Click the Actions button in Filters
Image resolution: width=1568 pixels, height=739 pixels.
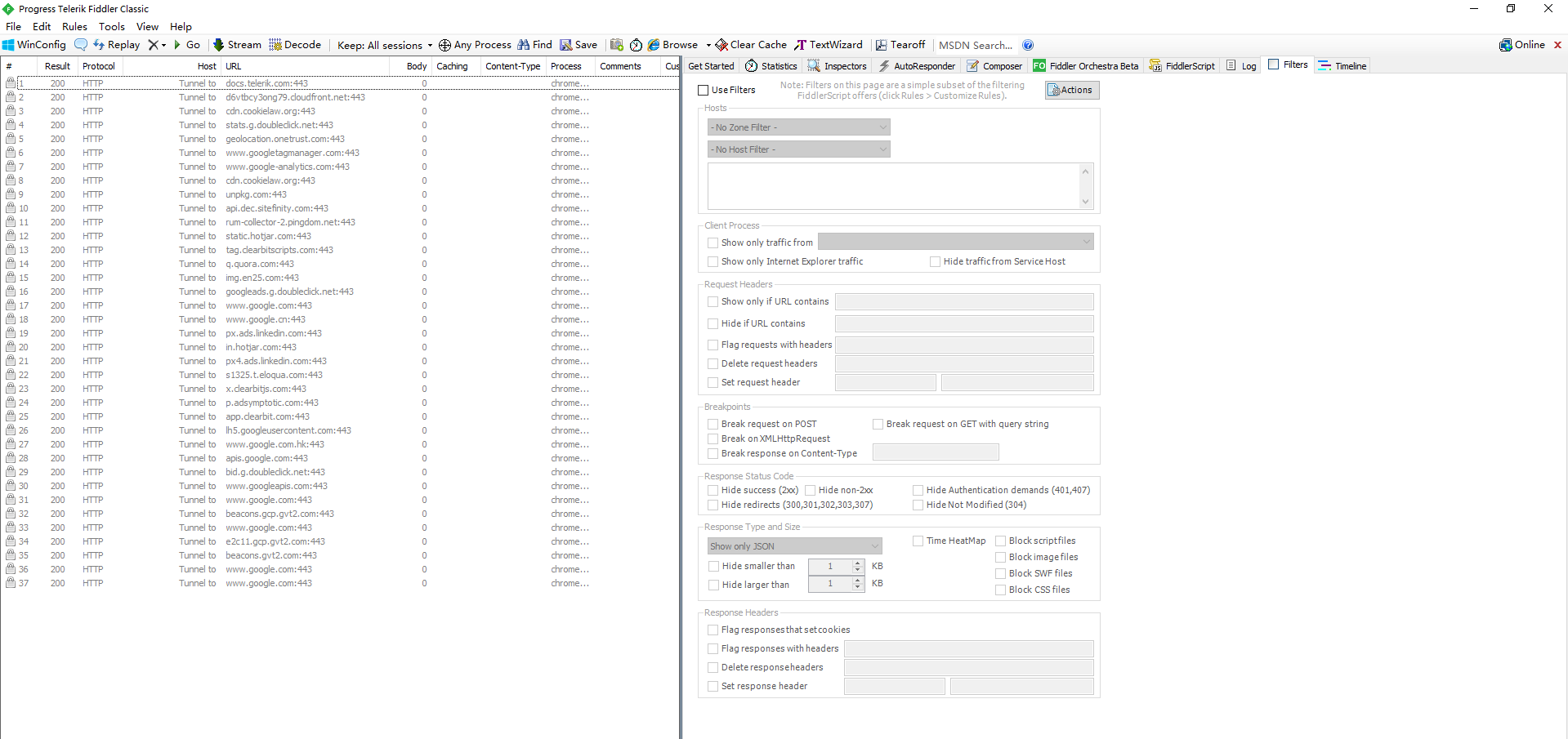(x=1072, y=90)
